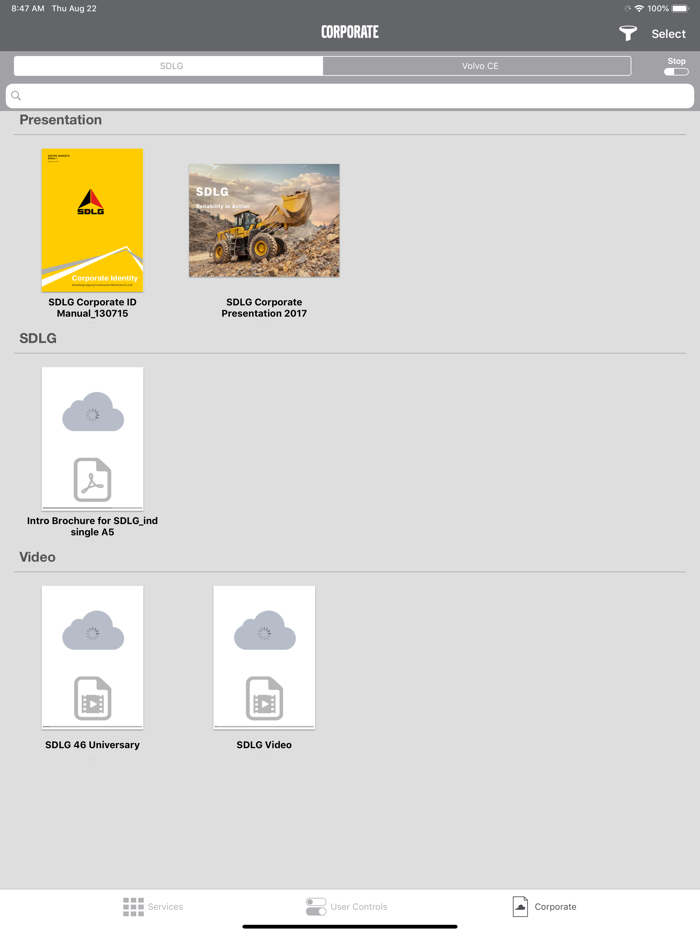Tap video file icon on SDLG 46 Universary
Viewport: 700px width, 934px height.
(92, 698)
